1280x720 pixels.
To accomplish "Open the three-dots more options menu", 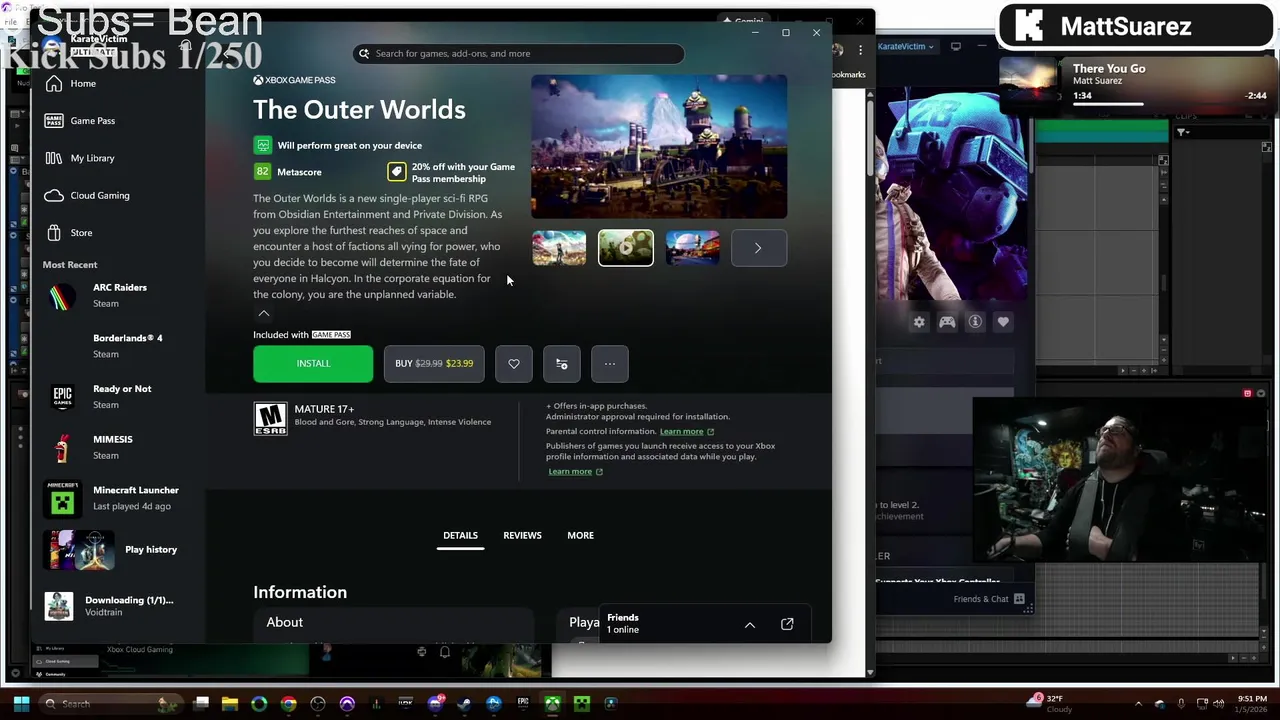I will pyautogui.click(x=610, y=364).
